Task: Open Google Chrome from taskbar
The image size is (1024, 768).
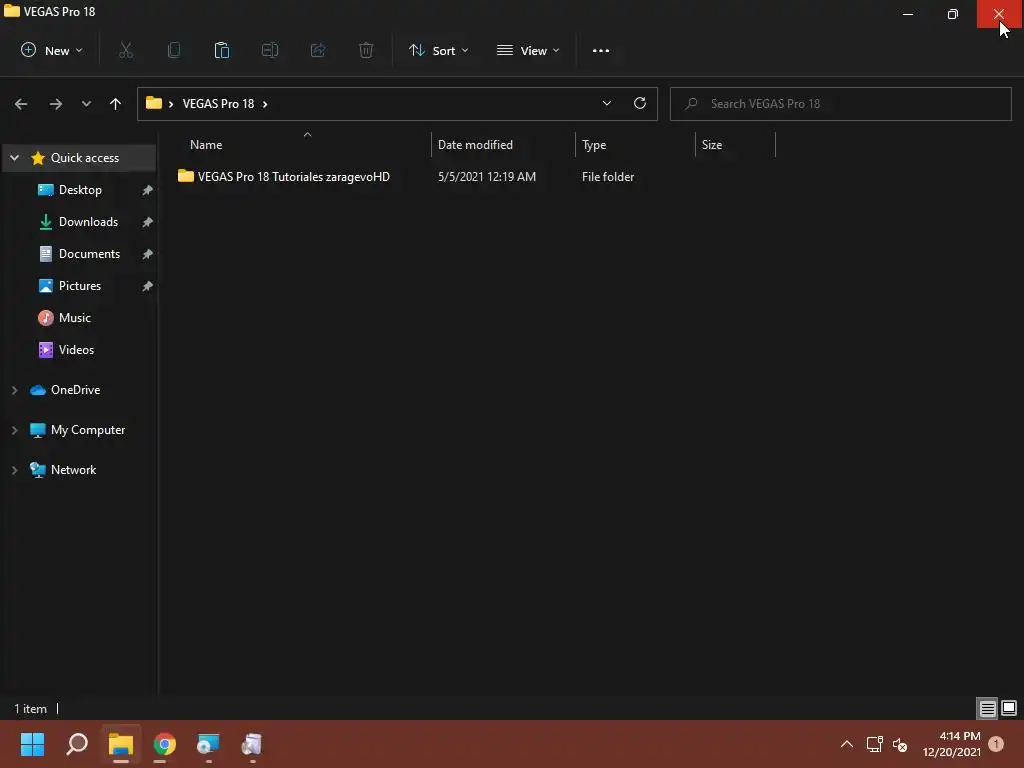Action: click(165, 744)
